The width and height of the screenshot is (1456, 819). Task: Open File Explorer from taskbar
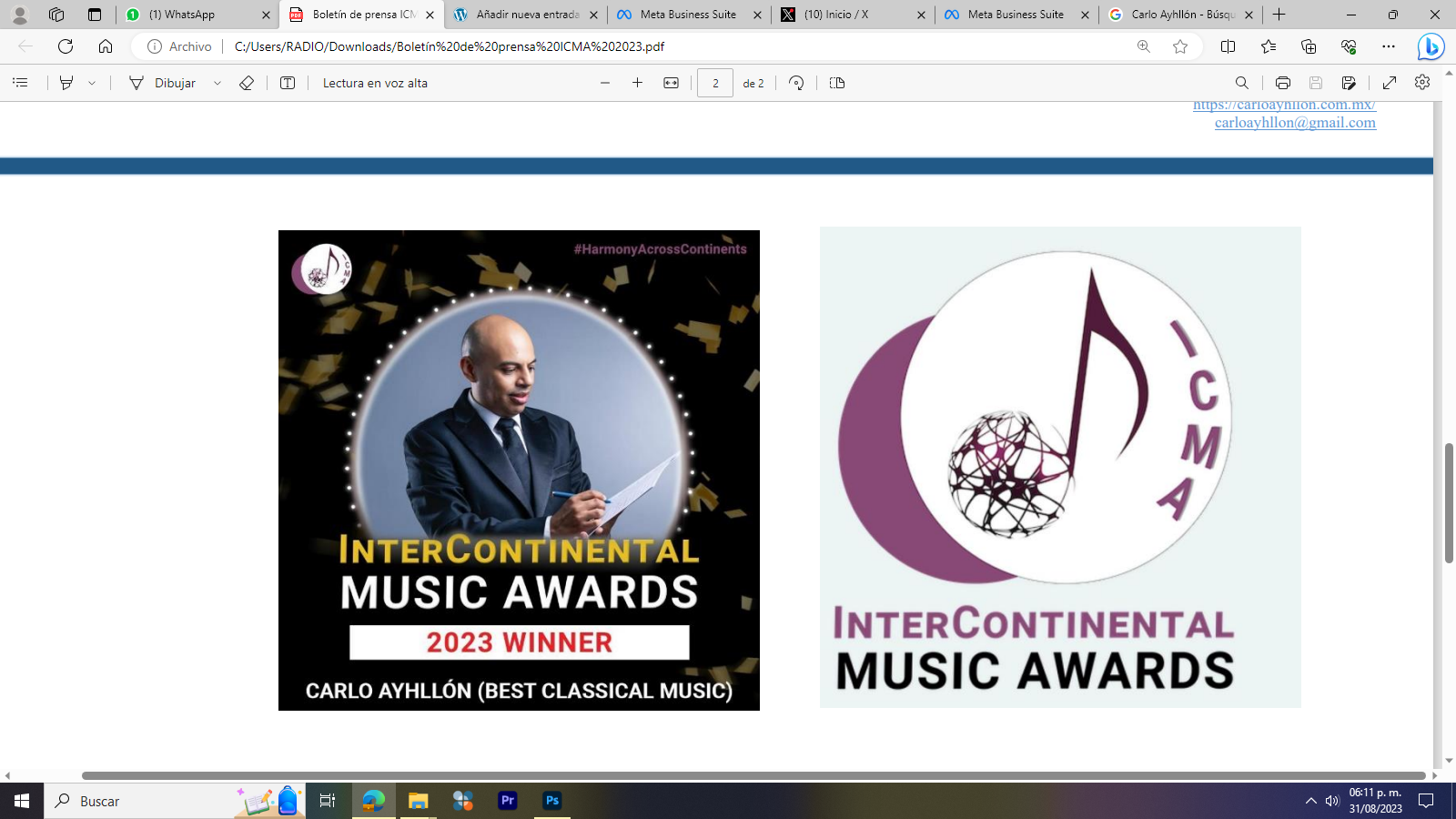click(x=418, y=801)
